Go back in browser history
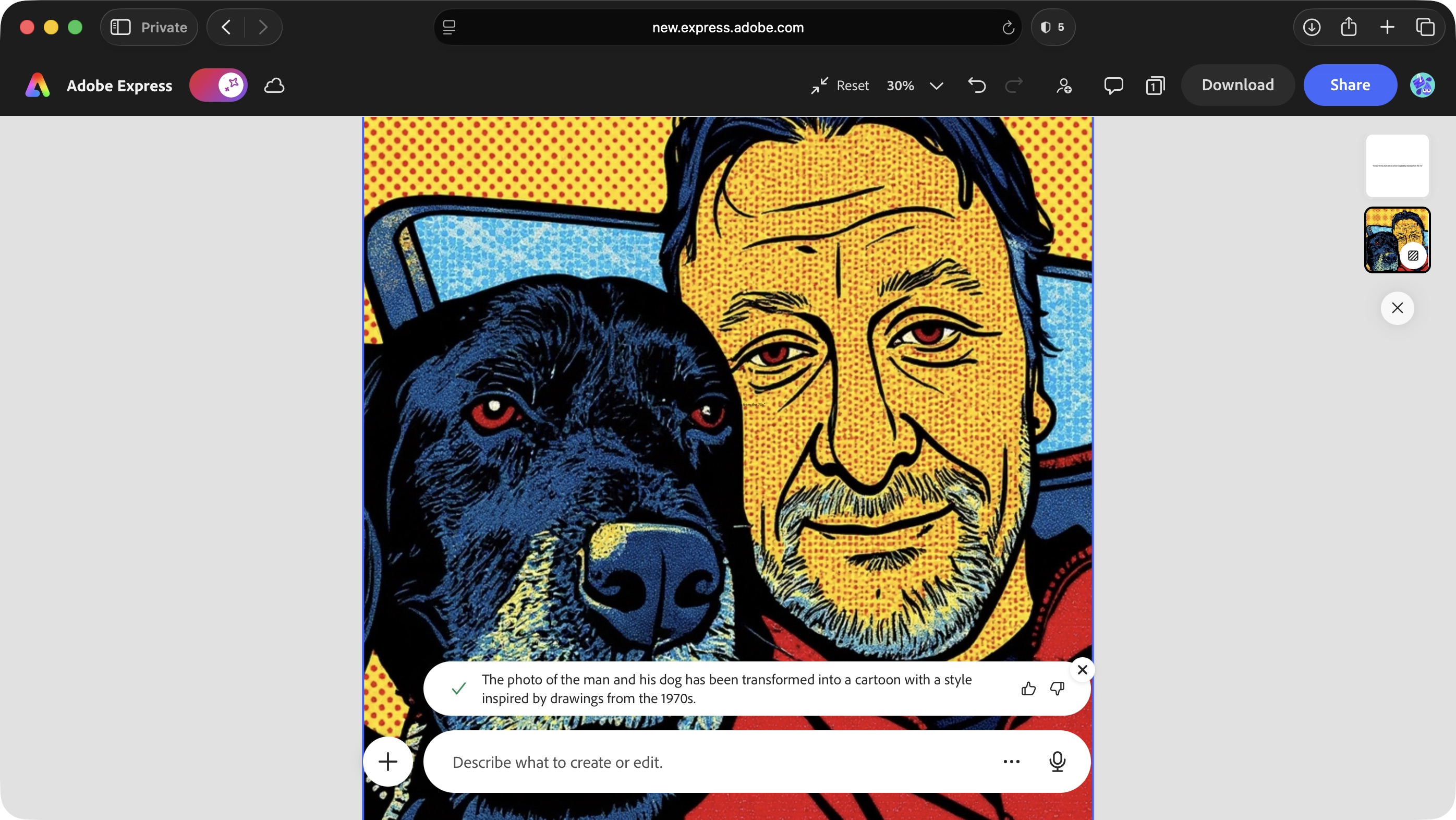1456x820 pixels. point(225,27)
